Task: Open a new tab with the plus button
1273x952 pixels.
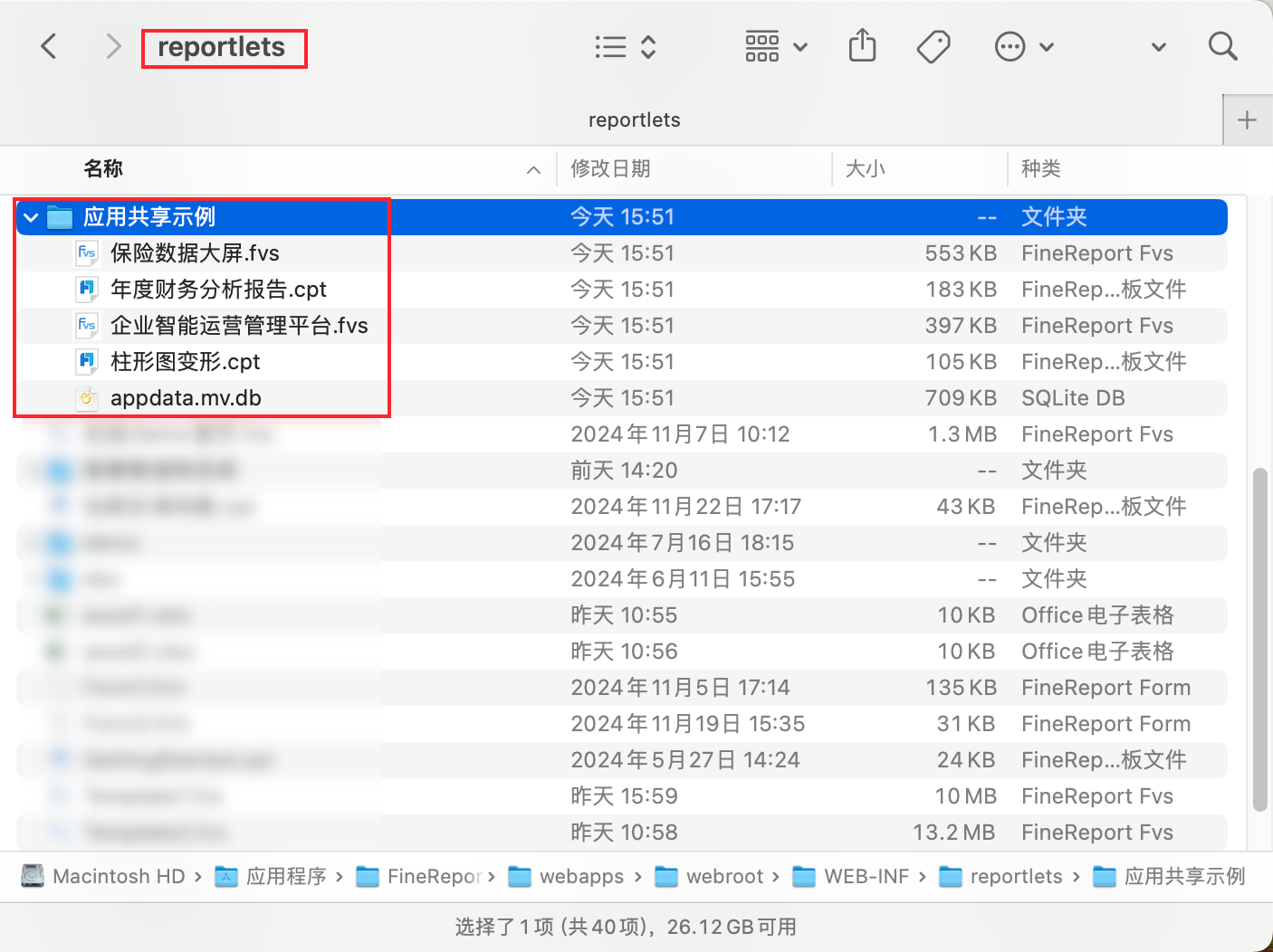Action: tap(1248, 119)
